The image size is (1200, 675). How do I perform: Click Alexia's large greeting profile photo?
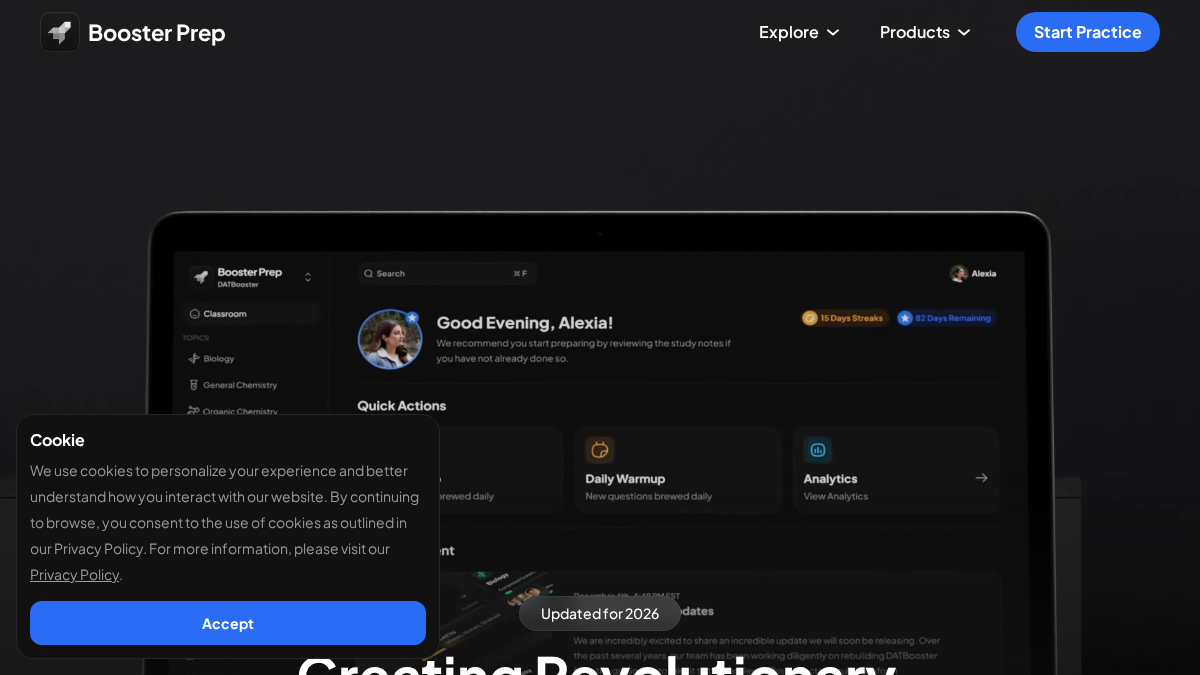[390, 339]
